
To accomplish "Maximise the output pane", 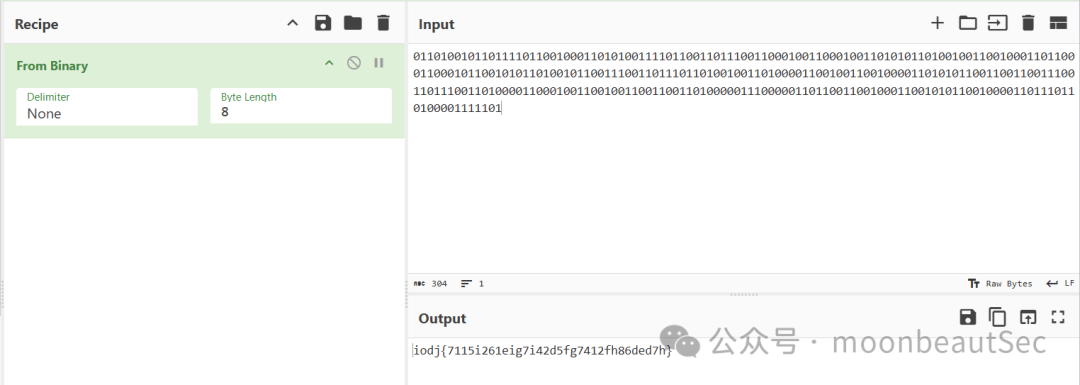I will point(1058,317).
